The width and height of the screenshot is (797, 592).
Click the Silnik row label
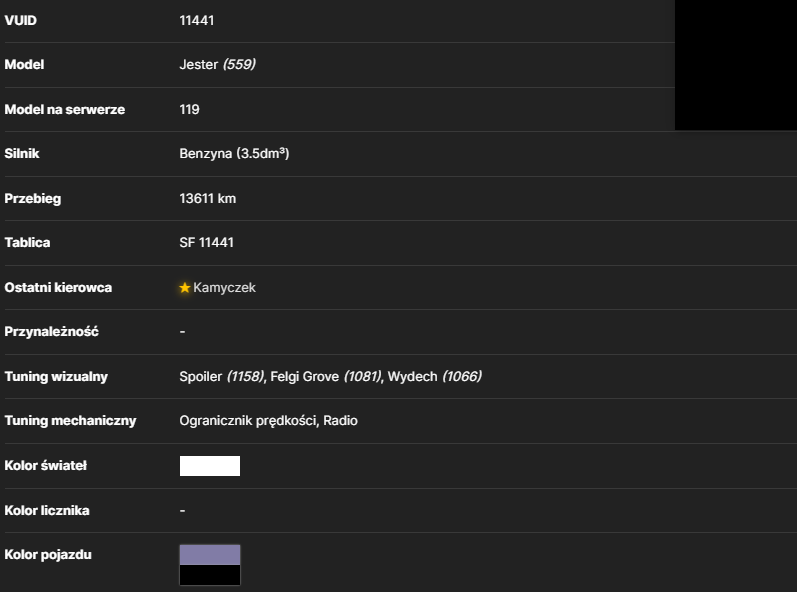tap(22, 153)
